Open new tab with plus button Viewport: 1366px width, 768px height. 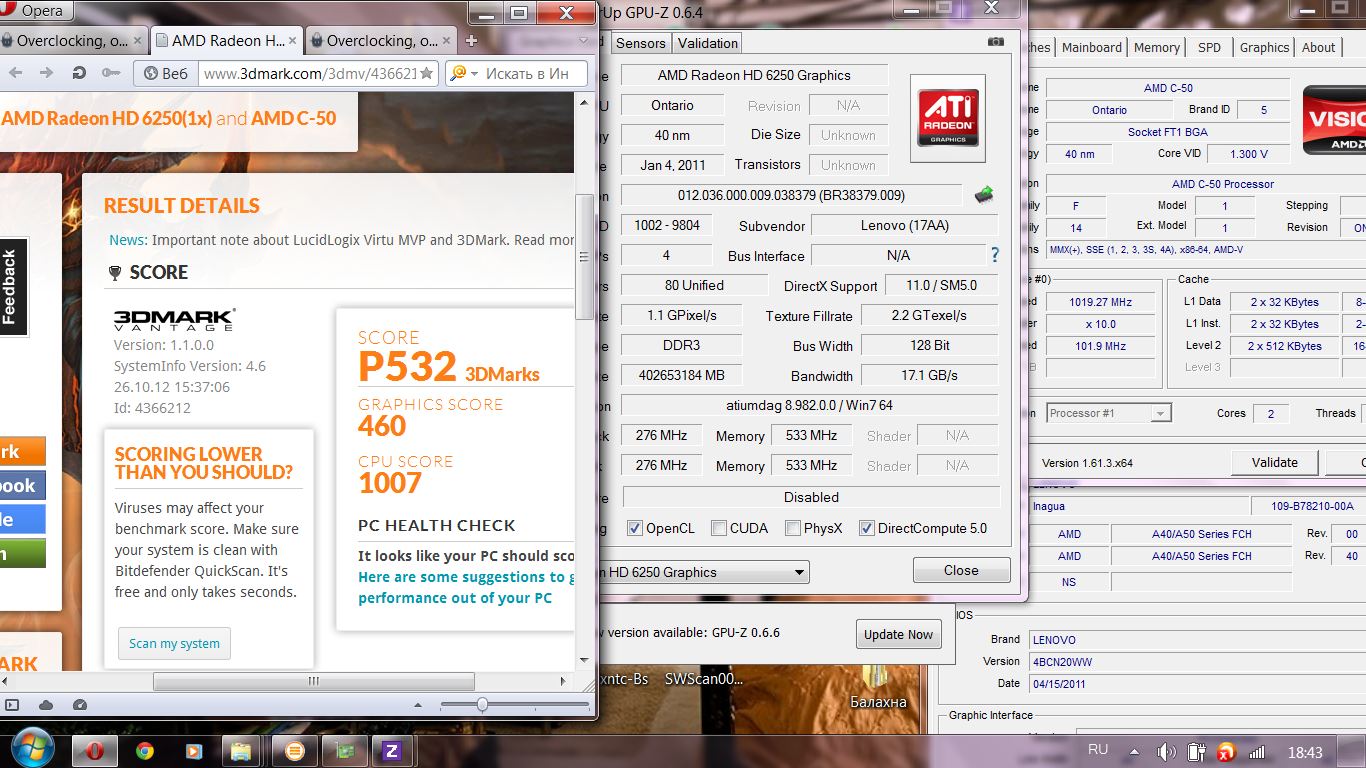(x=471, y=41)
